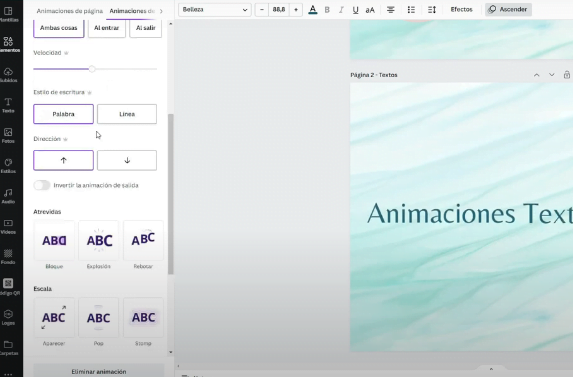Open the Belleza font dropdown
Screen dimensions: 573x377
(215, 9)
